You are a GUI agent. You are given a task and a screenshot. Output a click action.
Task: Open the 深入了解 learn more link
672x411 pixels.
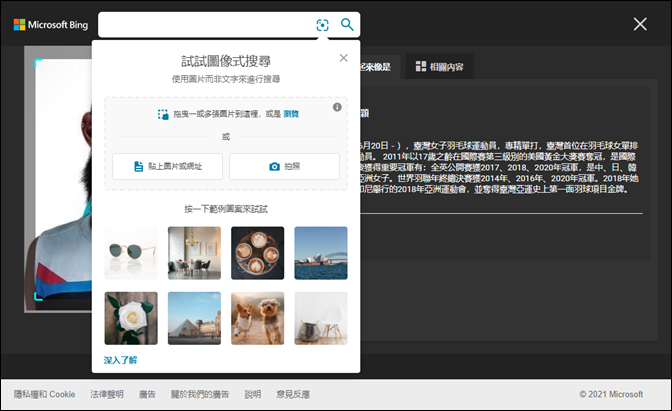point(120,360)
